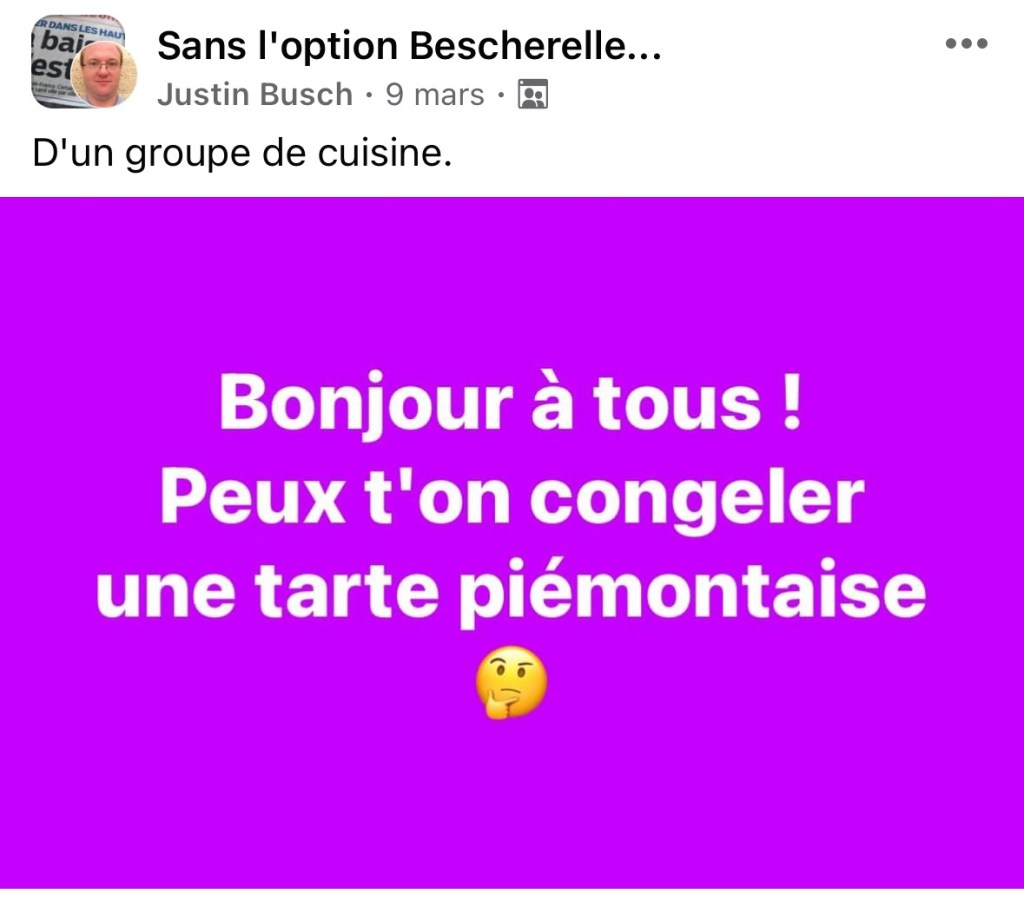The height and width of the screenshot is (900, 1024).
Task: Tap the Bonjour à tous ! headline
Action: (x=510, y=404)
